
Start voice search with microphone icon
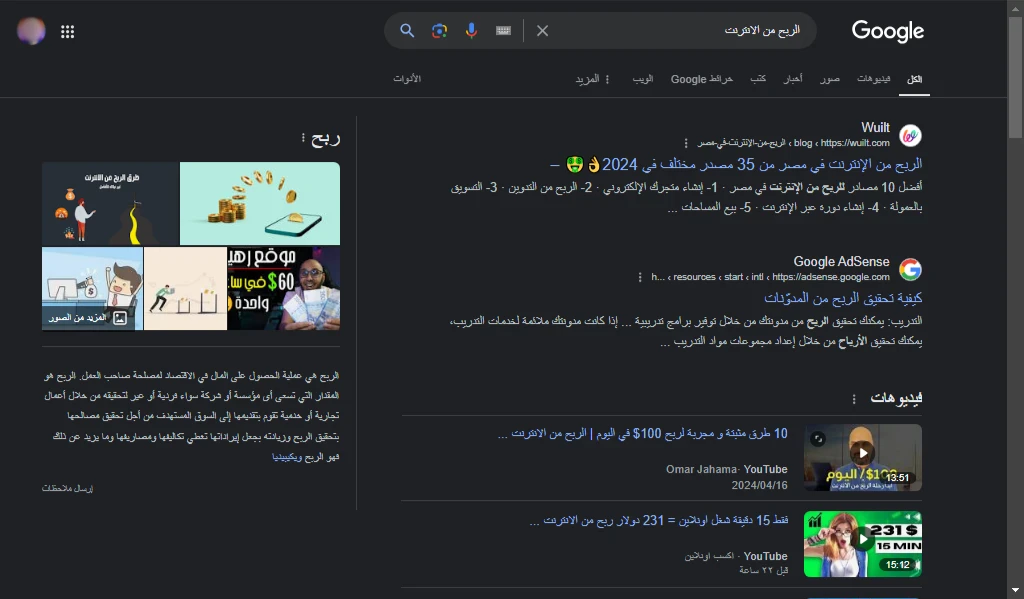click(x=471, y=31)
